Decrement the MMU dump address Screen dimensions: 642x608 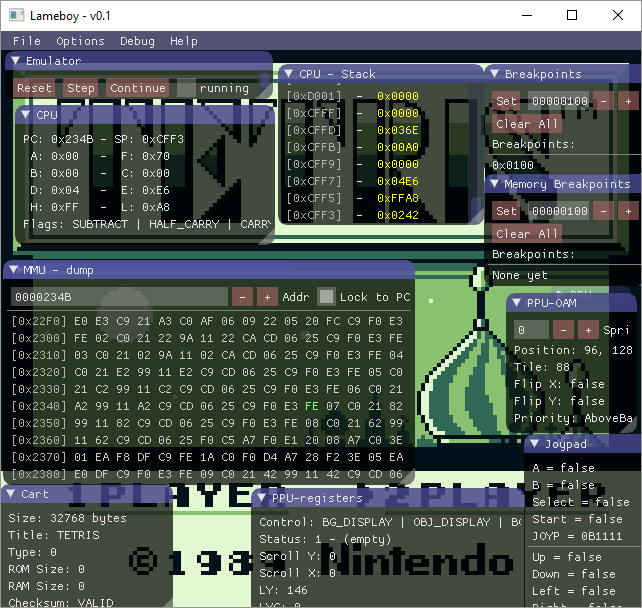242,297
